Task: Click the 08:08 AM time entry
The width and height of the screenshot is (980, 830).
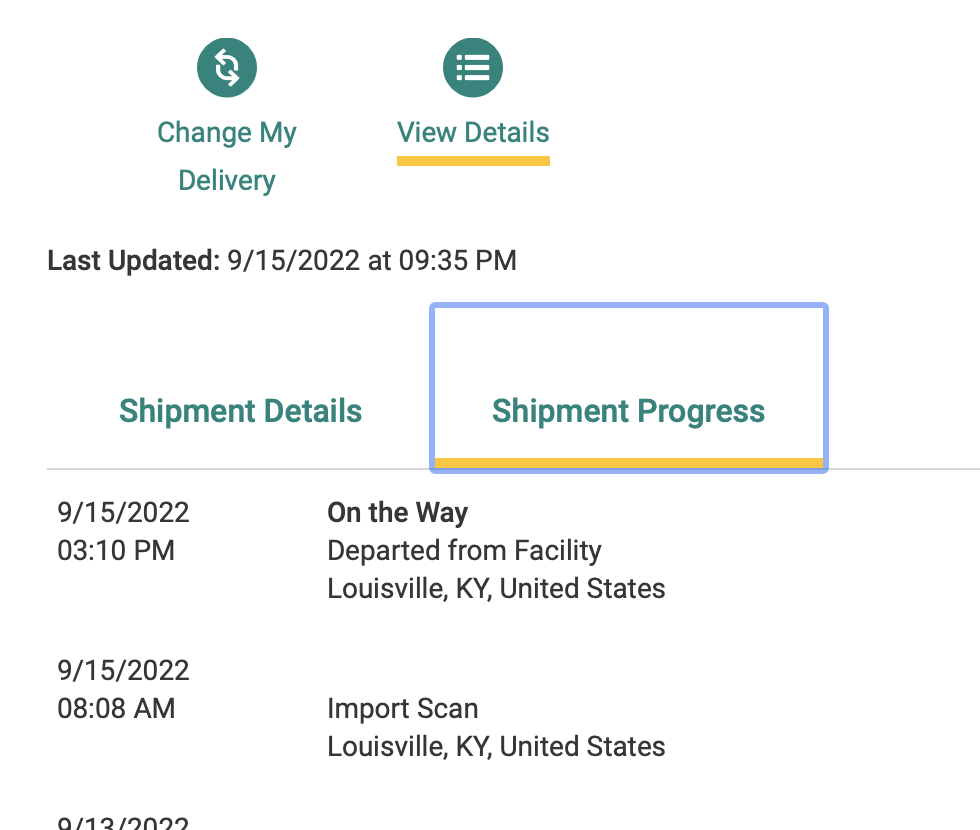Action: tap(116, 709)
